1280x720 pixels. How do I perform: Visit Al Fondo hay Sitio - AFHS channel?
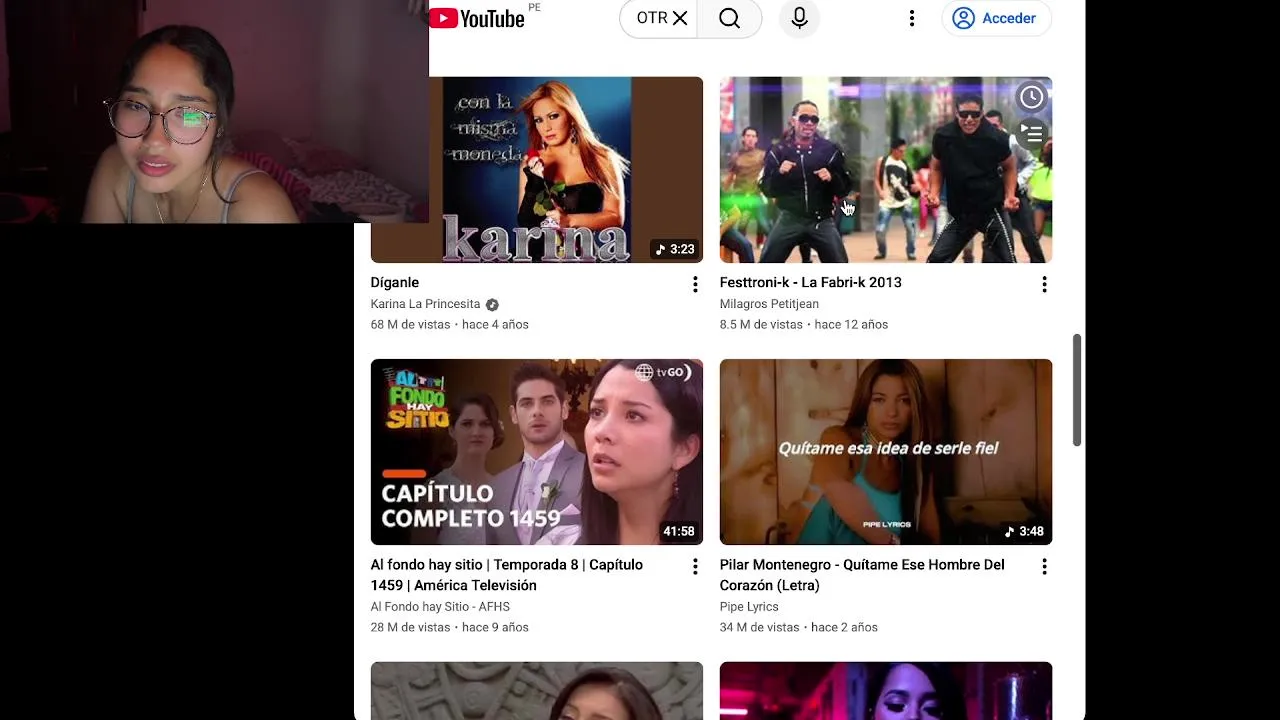pyautogui.click(x=440, y=607)
